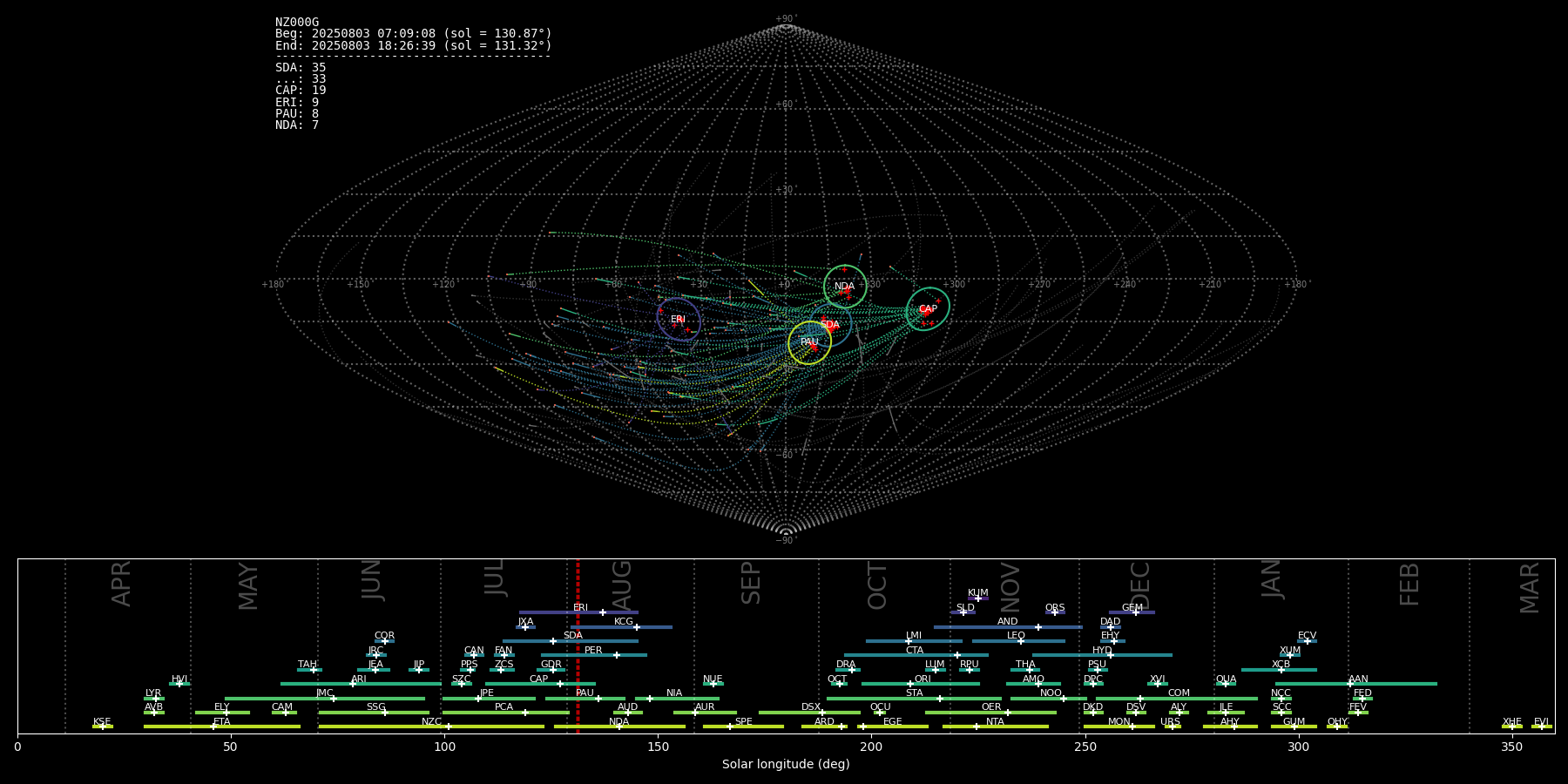Click the PER shower bar in timeline
The width and height of the screenshot is (1568, 784).
[x=594, y=655]
